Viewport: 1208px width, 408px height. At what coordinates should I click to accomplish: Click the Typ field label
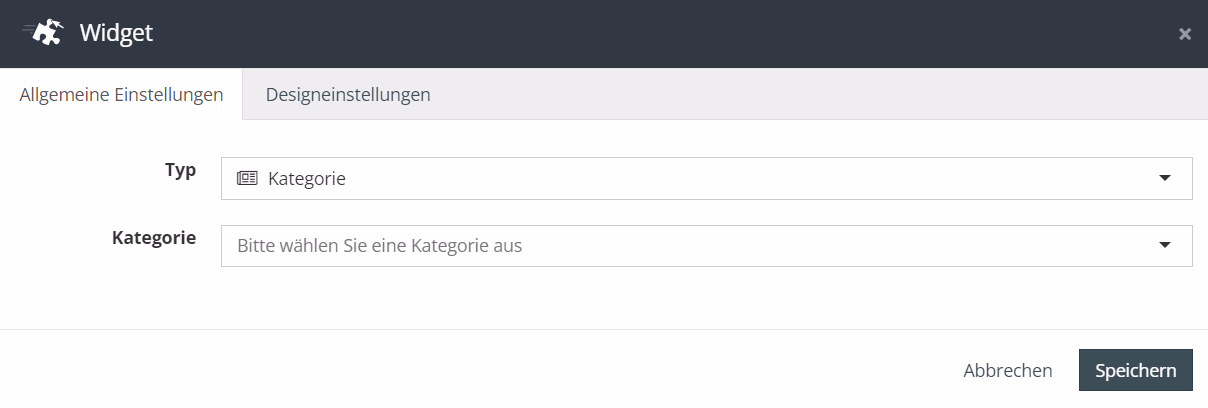(180, 170)
